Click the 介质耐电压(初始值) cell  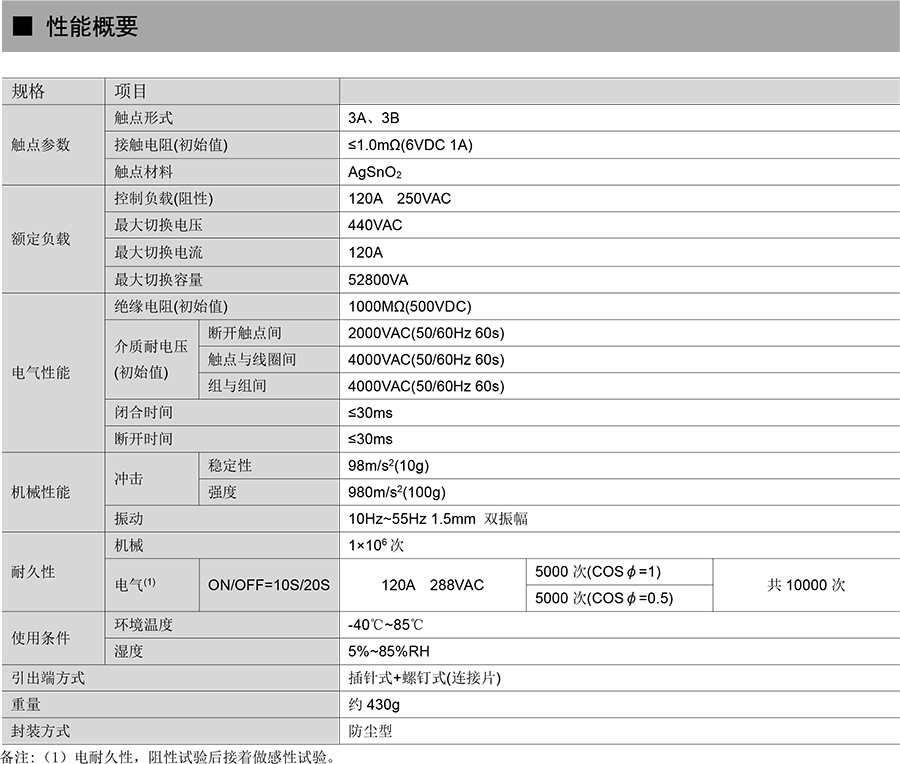click(x=151, y=359)
